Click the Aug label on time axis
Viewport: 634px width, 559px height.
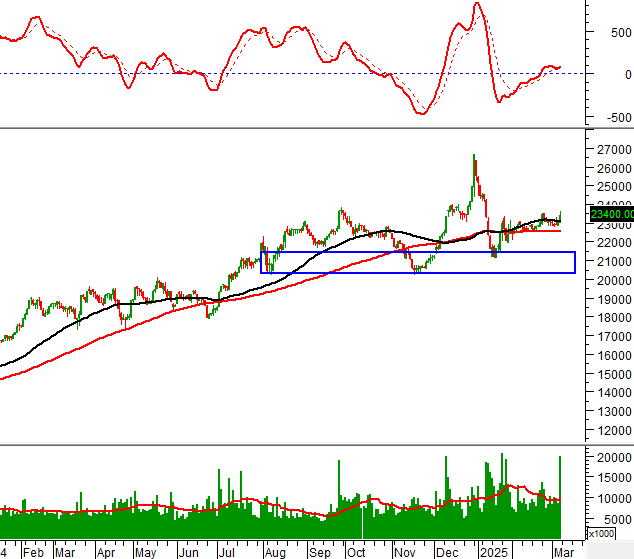click(x=275, y=553)
